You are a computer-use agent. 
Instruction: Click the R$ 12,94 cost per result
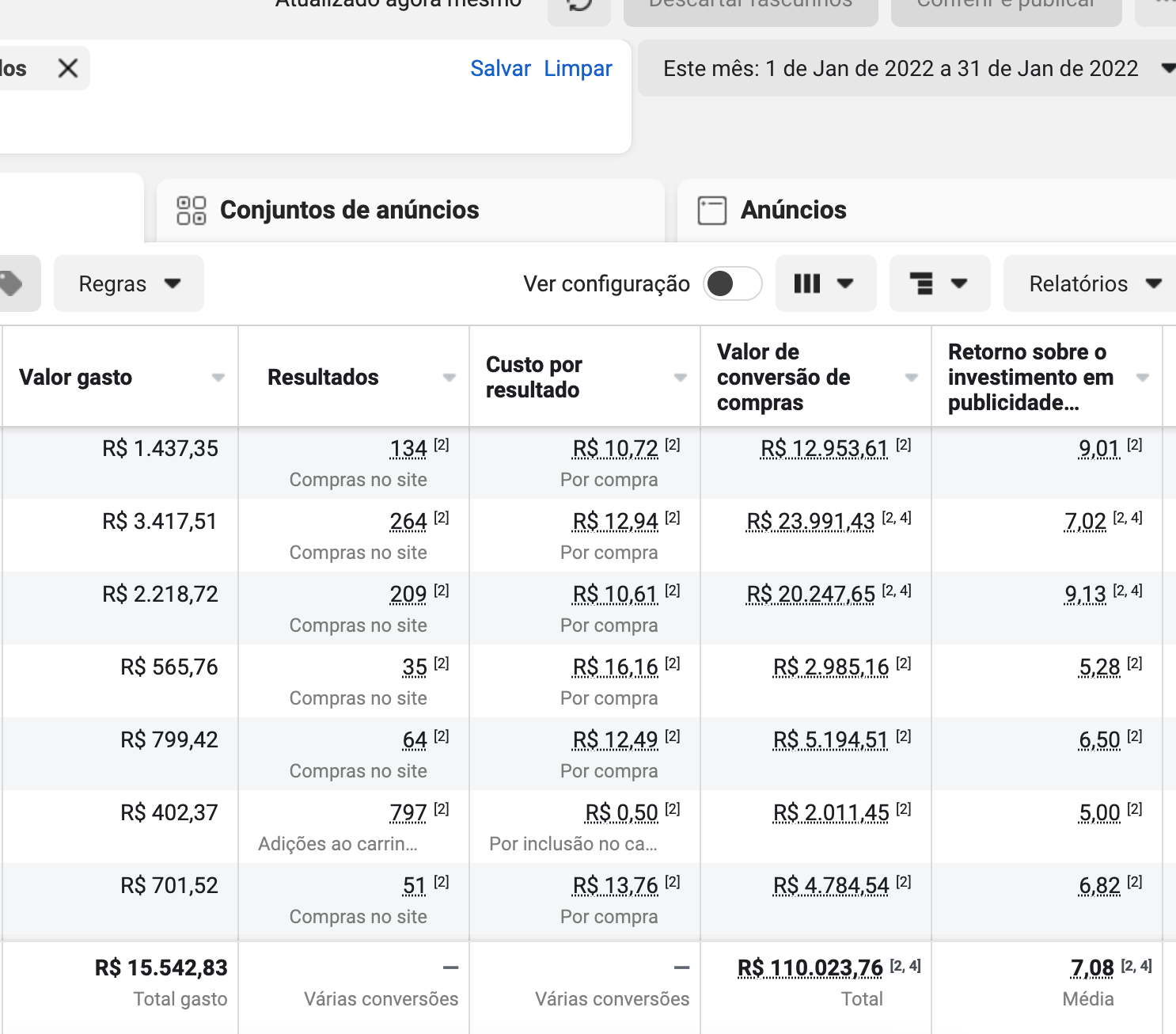[x=615, y=522]
